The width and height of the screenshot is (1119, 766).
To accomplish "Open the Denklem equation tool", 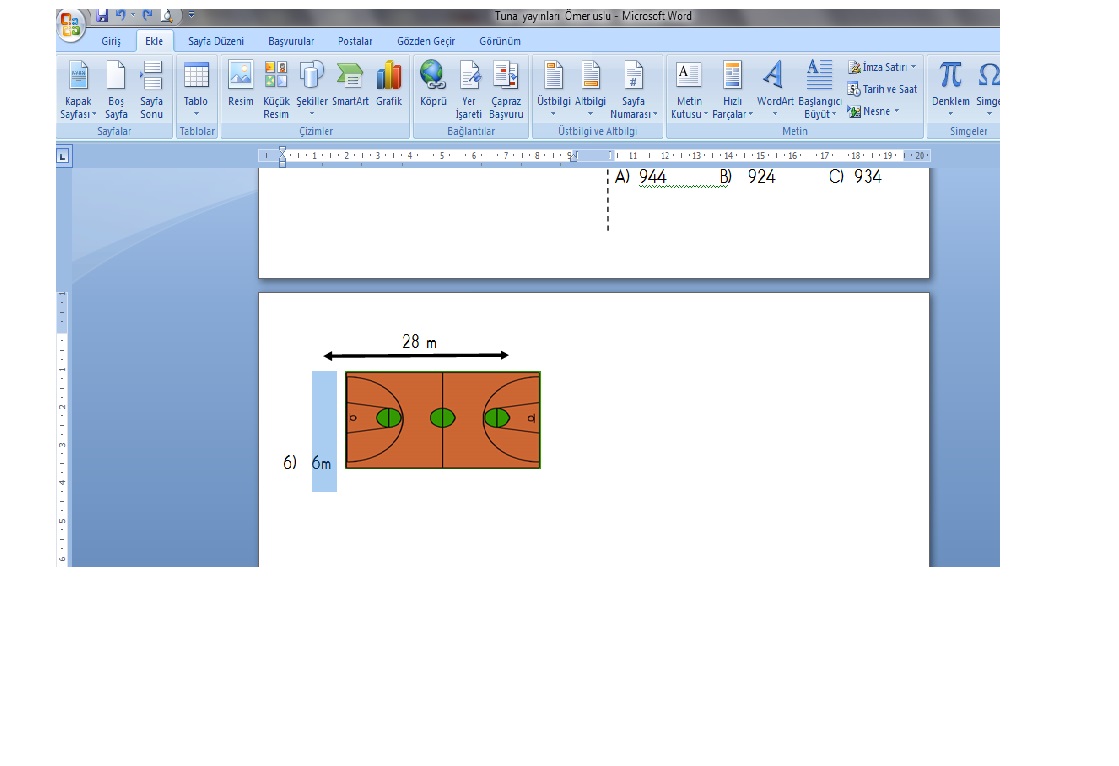I will pos(950,87).
